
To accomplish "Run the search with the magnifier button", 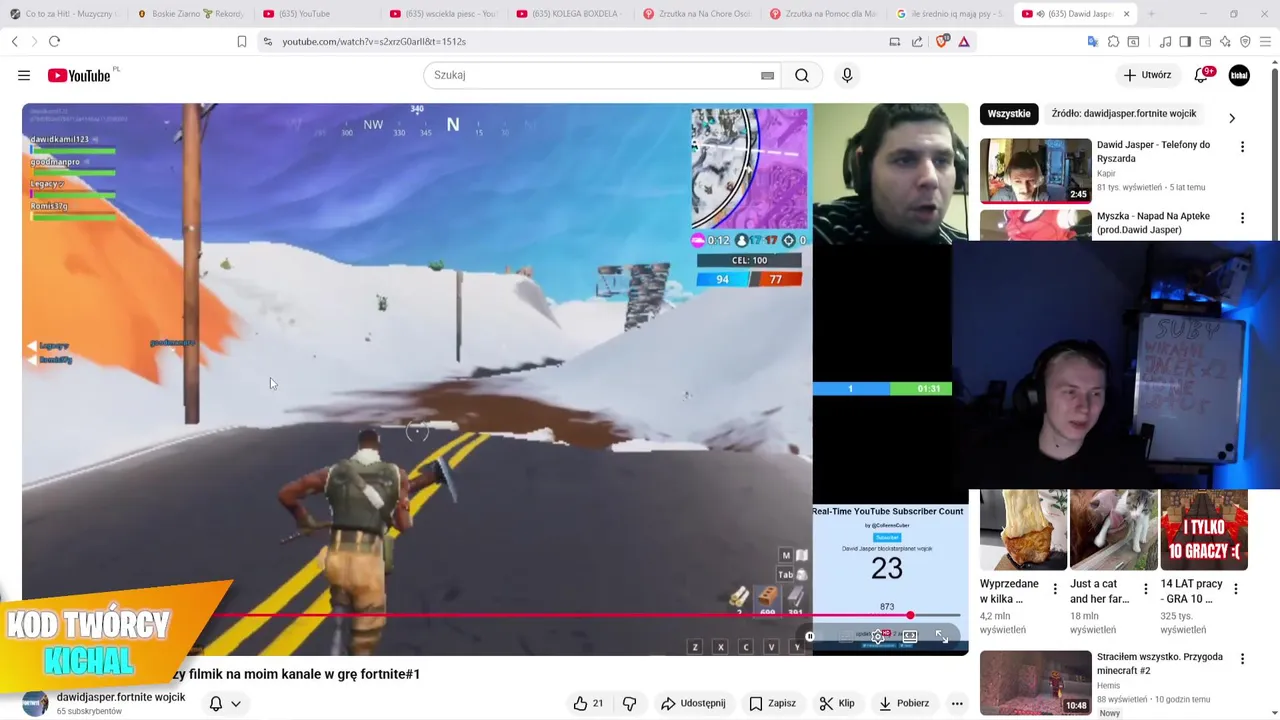I will [x=802, y=75].
